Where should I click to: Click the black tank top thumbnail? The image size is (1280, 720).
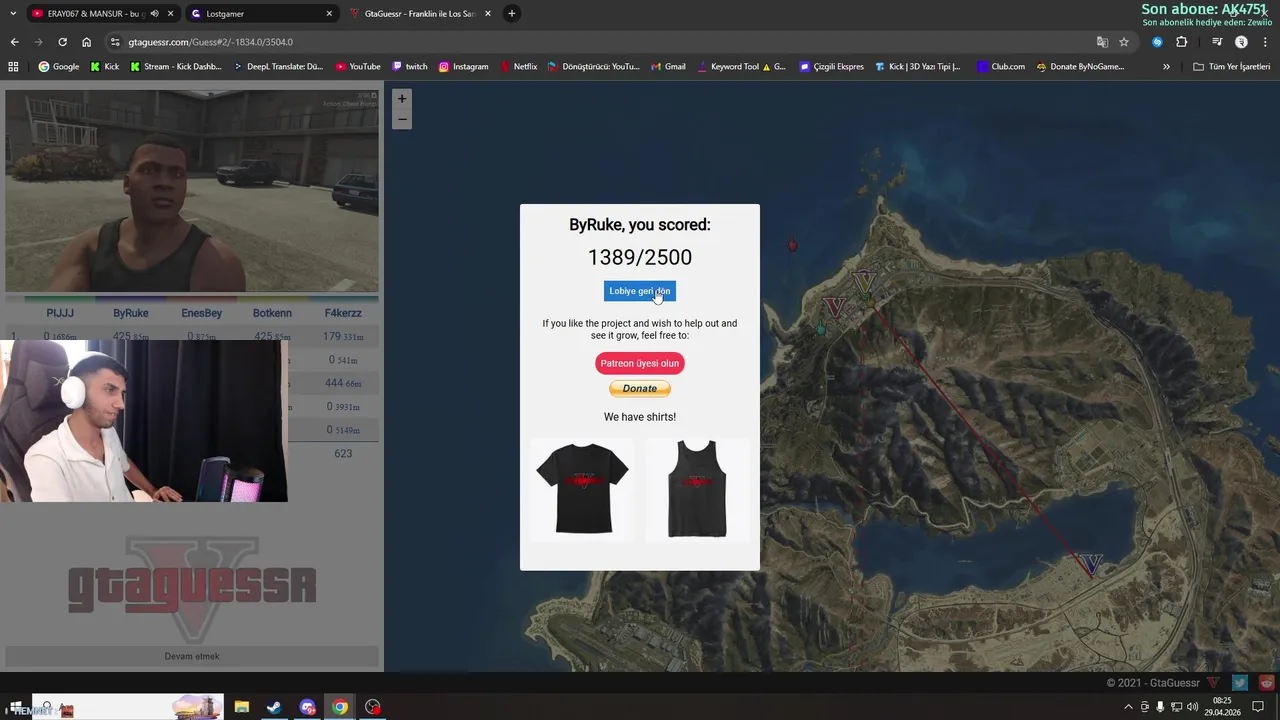[697, 490]
